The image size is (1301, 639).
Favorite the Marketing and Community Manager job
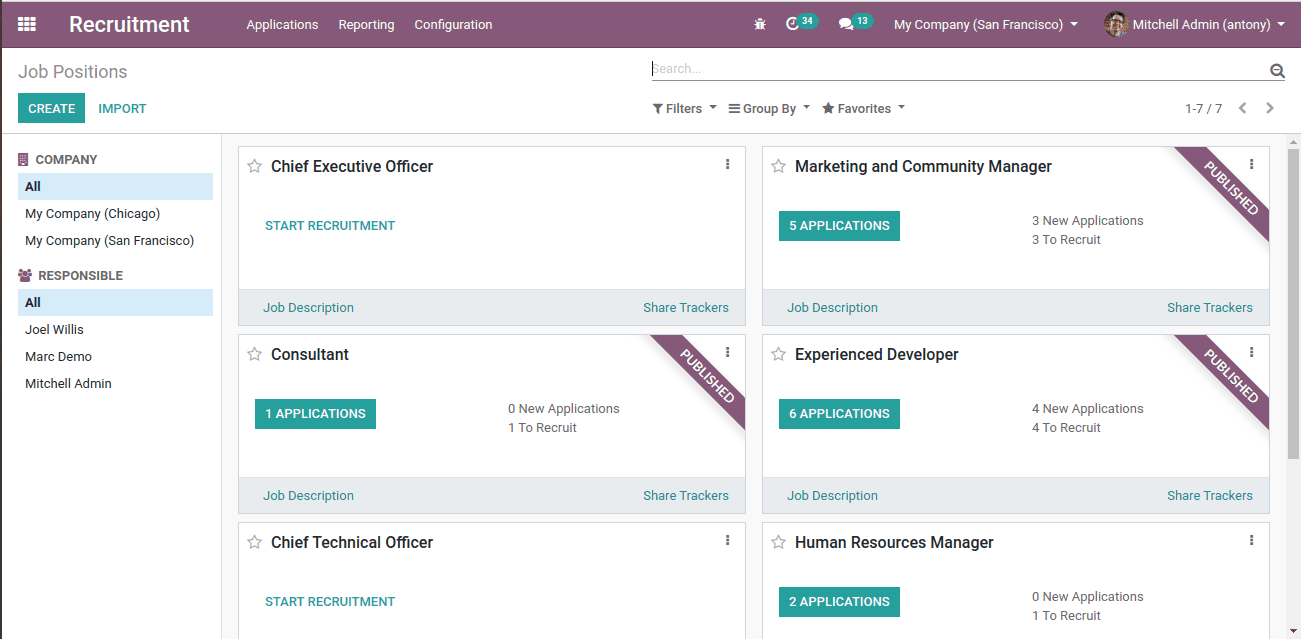tap(779, 166)
